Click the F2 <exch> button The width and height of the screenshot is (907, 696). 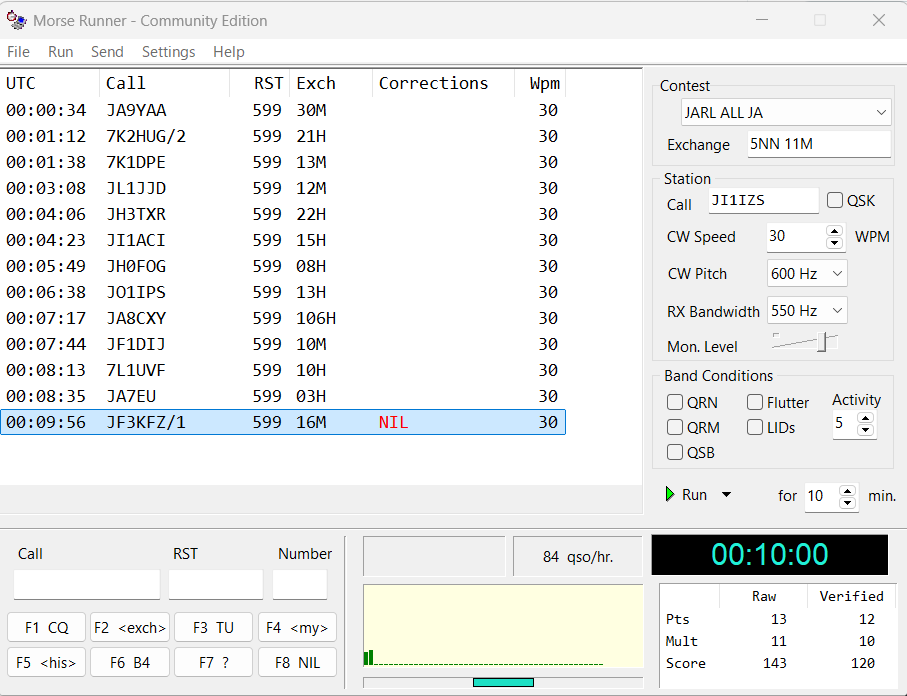[x=130, y=628]
